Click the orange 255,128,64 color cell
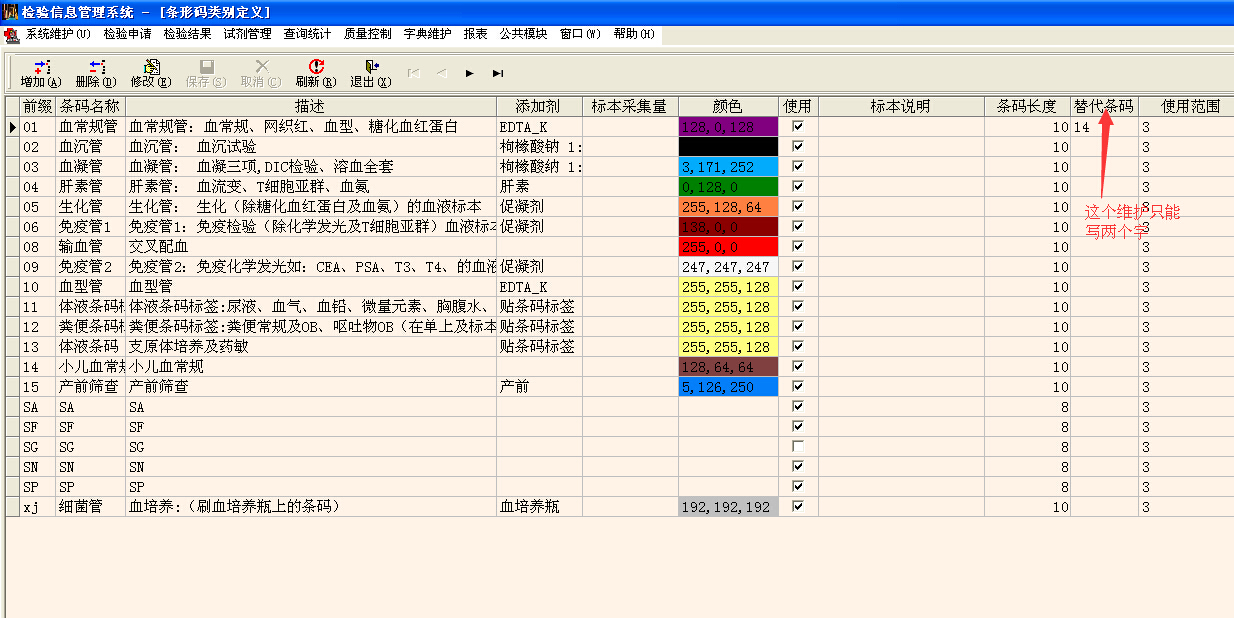The image size is (1234, 618). (x=728, y=207)
